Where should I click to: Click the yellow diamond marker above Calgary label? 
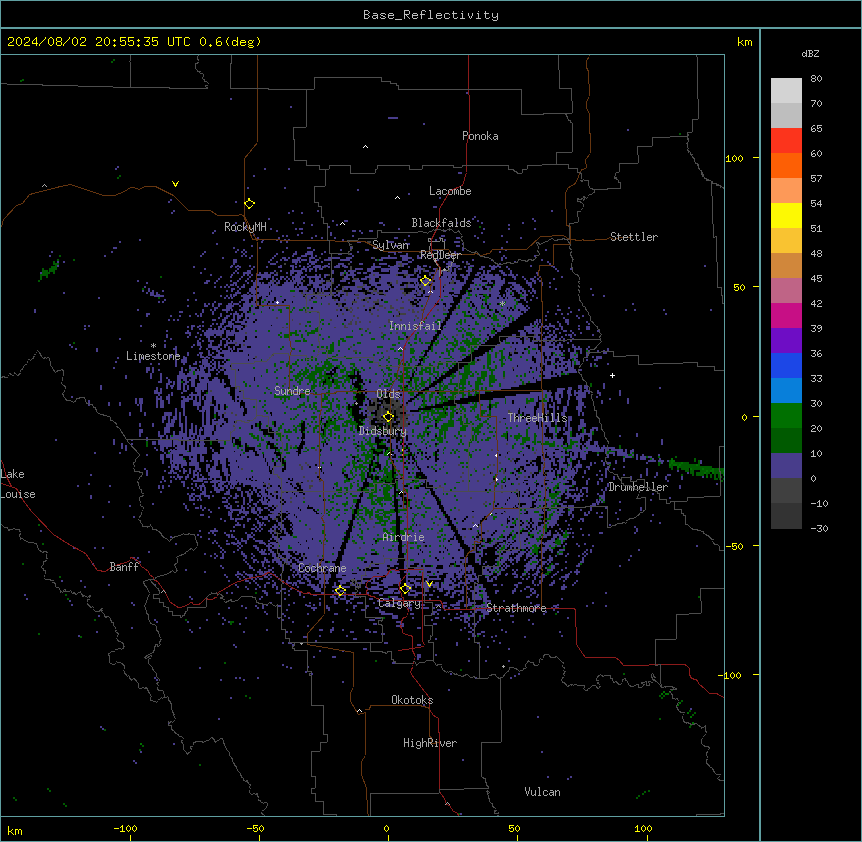tap(405, 589)
